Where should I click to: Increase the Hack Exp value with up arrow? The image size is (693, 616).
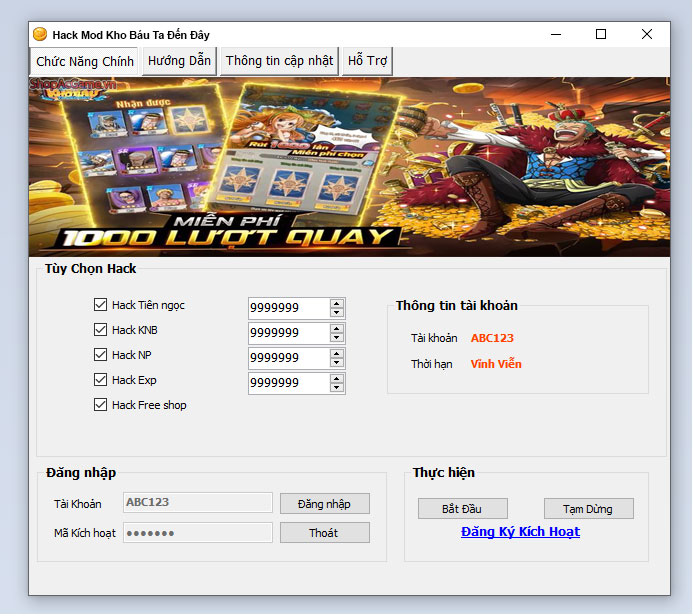pyautogui.click(x=337, y=379)
